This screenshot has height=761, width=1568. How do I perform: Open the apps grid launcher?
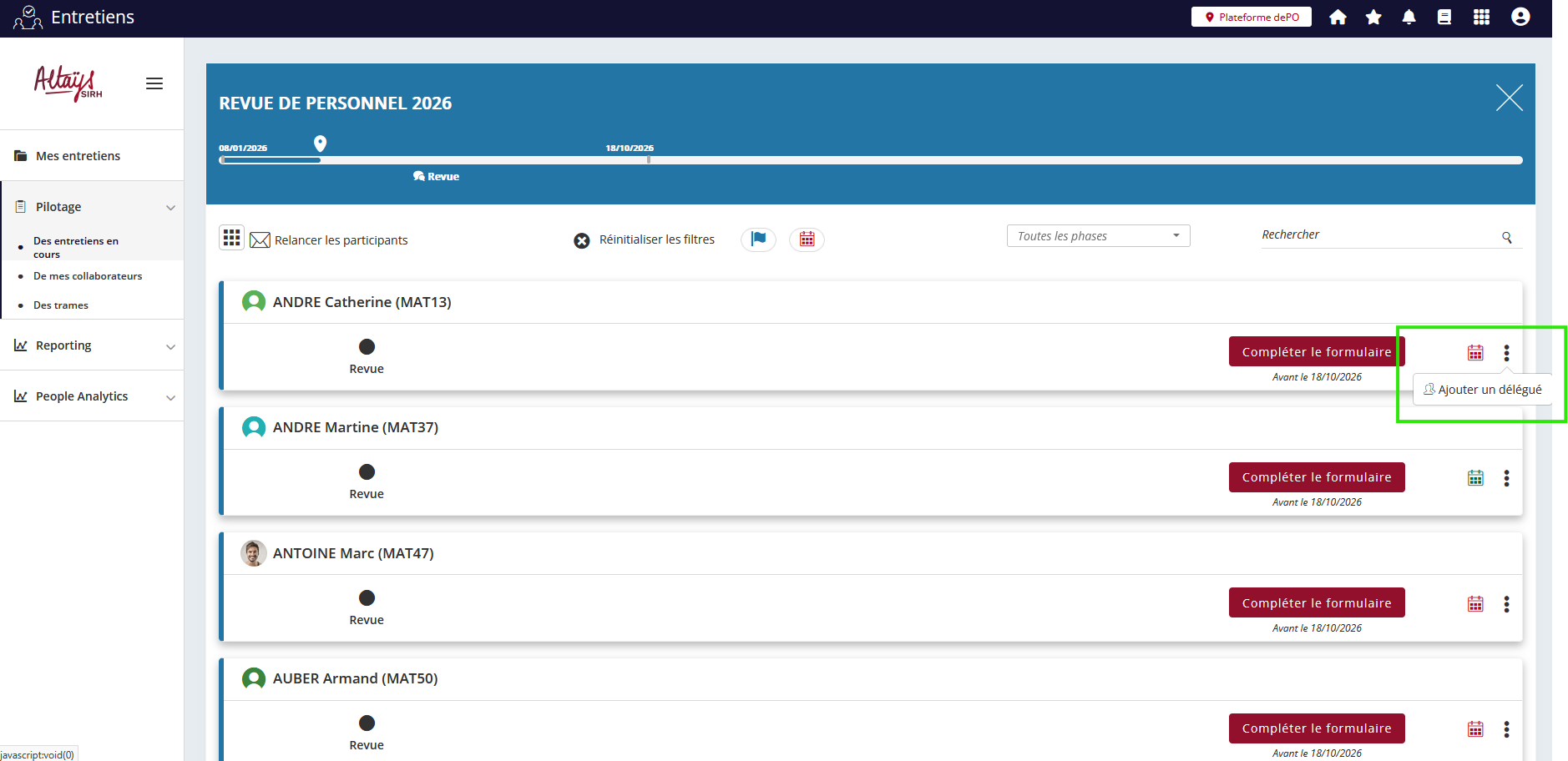tap(1481, 18)
